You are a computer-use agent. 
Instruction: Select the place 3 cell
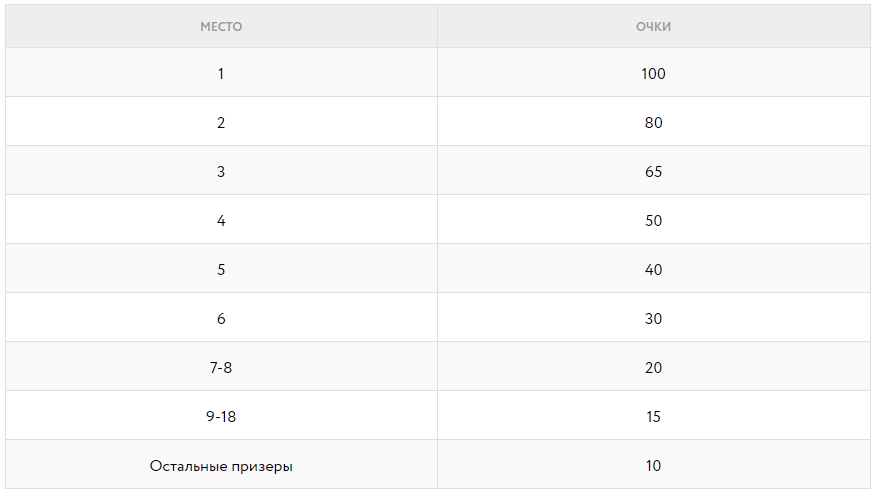tap(221, 172)
